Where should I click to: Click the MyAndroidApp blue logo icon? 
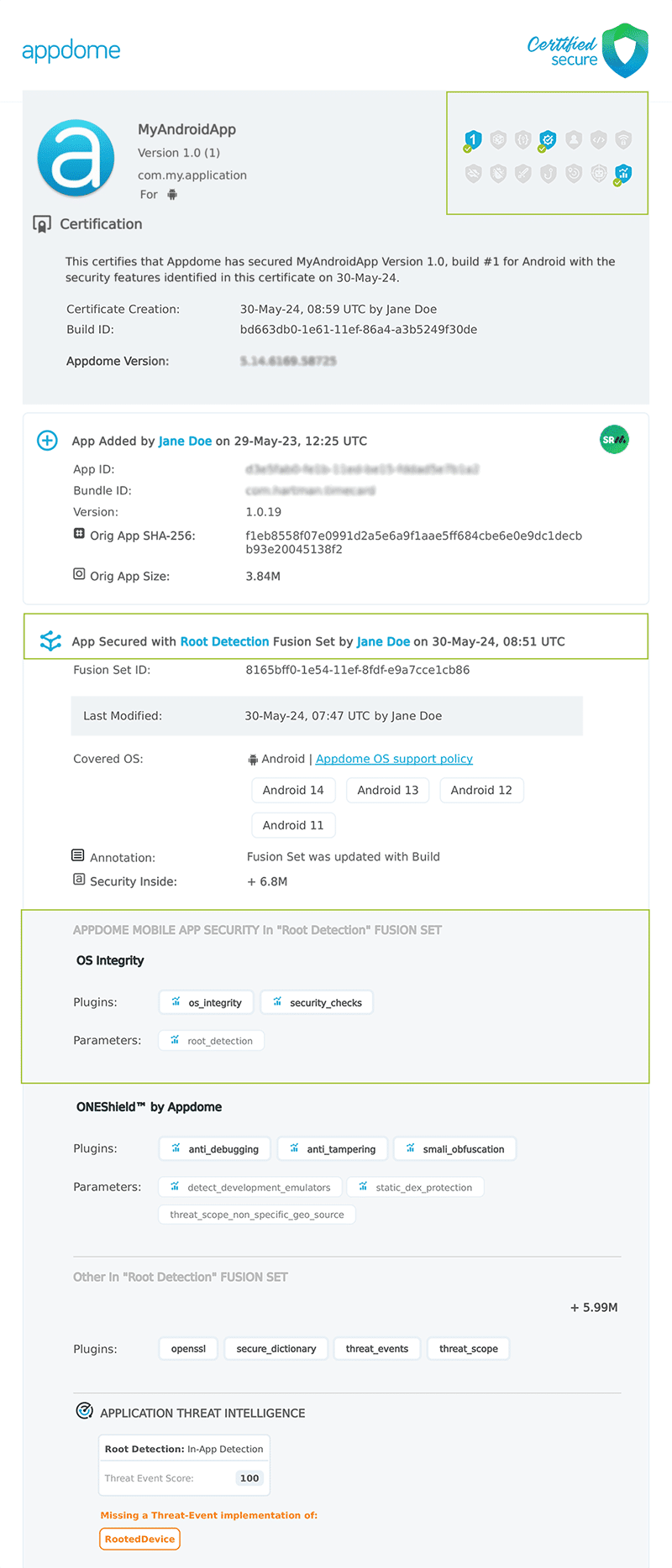[76, 158]
